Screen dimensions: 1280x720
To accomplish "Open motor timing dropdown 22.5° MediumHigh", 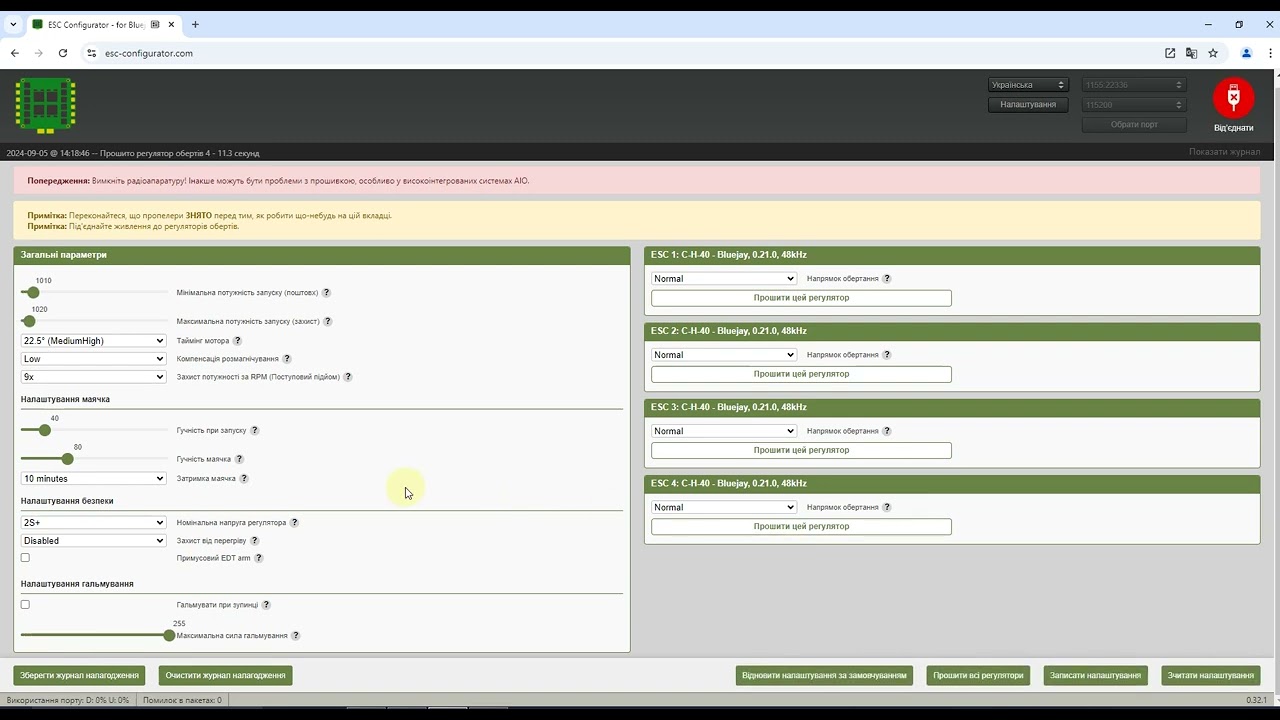I will pyautogui.click(x=93, y=341).
